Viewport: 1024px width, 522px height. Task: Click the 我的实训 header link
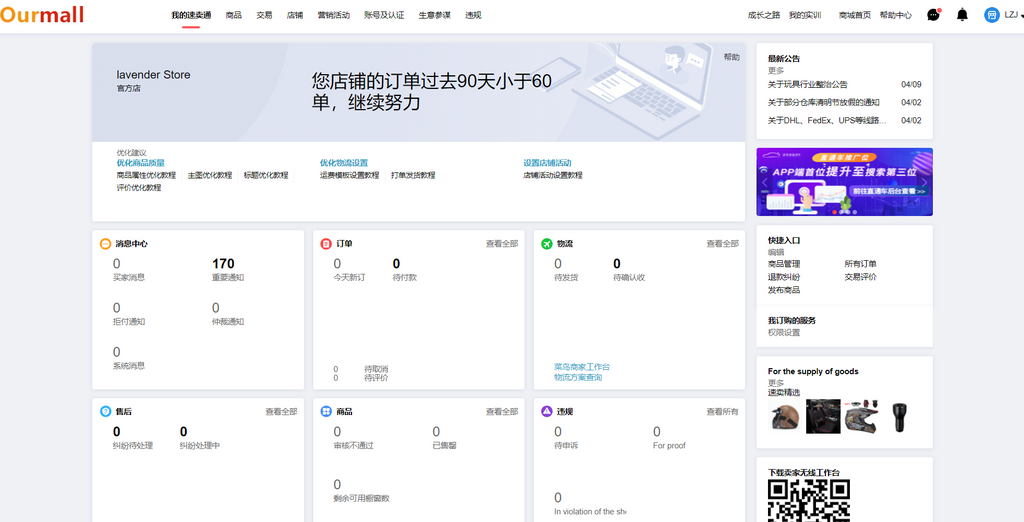[x=805, y=15]
